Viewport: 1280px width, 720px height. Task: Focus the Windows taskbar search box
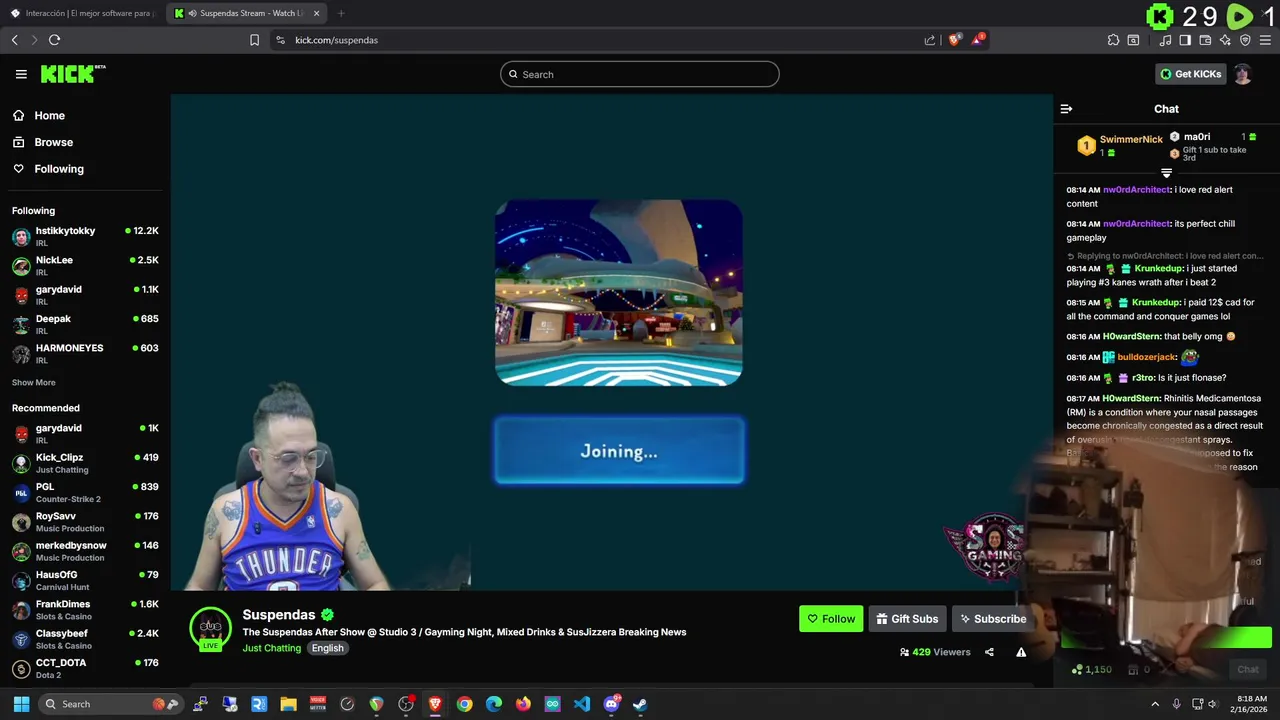click(x=110, y=704)
